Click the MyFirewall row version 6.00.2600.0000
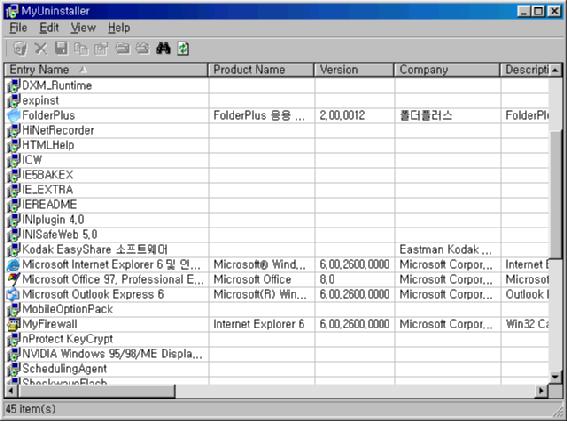567x425 pixels. pos(354,324)
